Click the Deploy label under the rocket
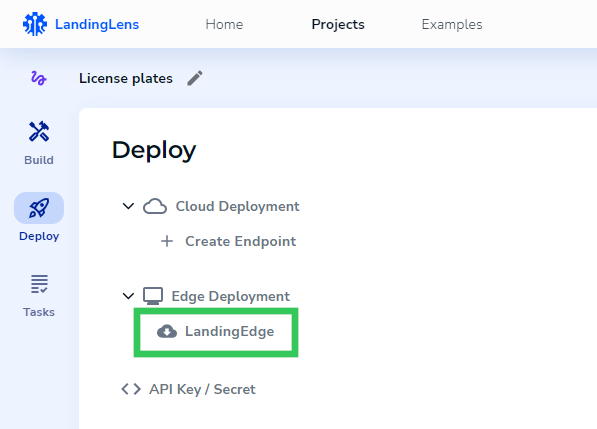Viewport: 597px width, 429px height. coord(39,236)
